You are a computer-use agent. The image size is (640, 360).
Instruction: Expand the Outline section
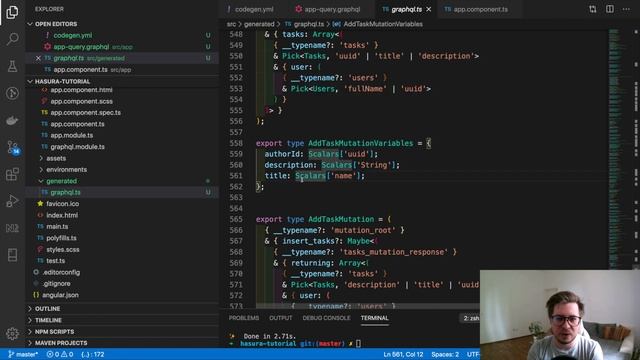pyautogui.click(x=47, y=309)
